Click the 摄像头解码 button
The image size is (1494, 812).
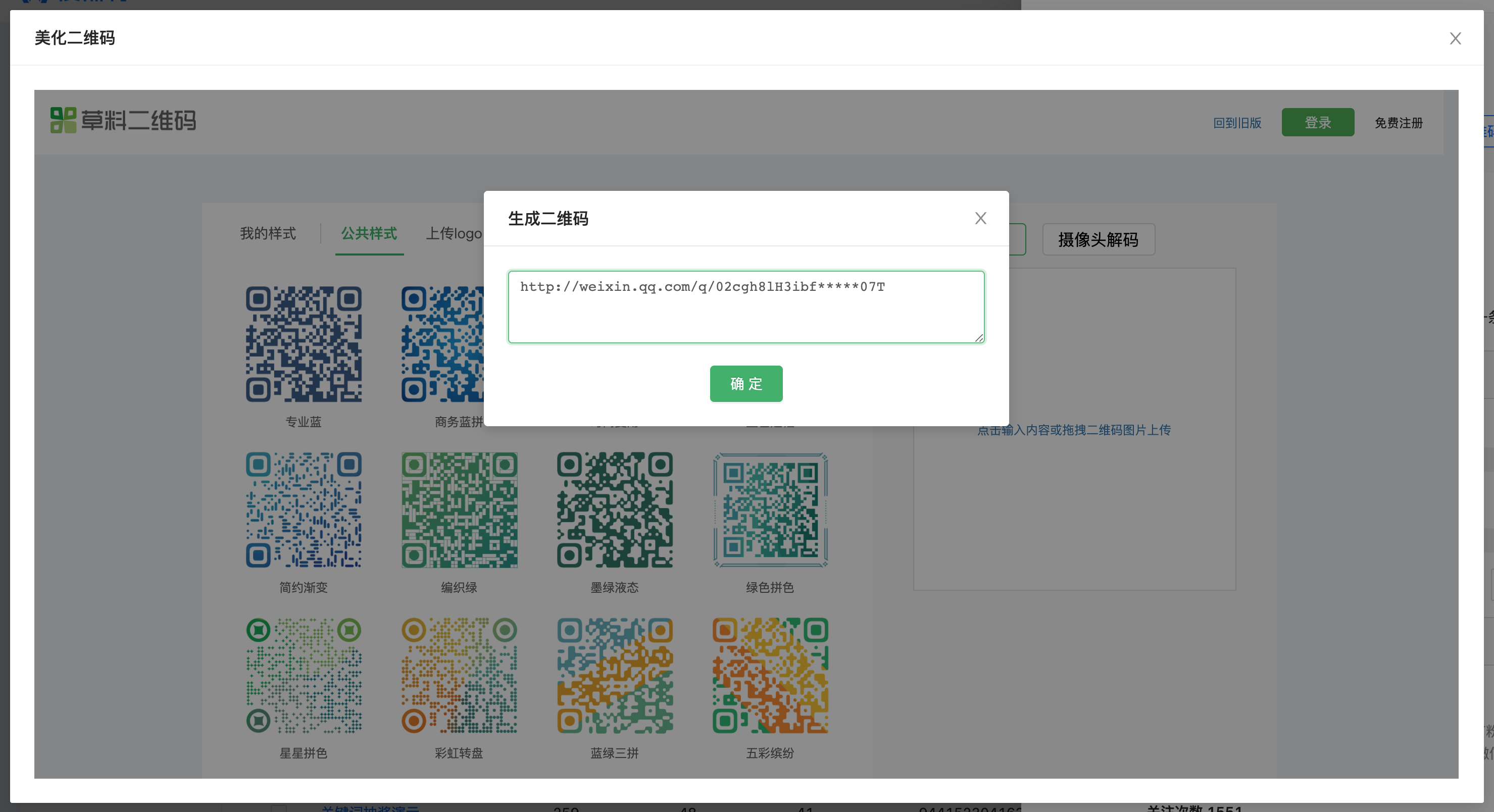coord(1098,239)
